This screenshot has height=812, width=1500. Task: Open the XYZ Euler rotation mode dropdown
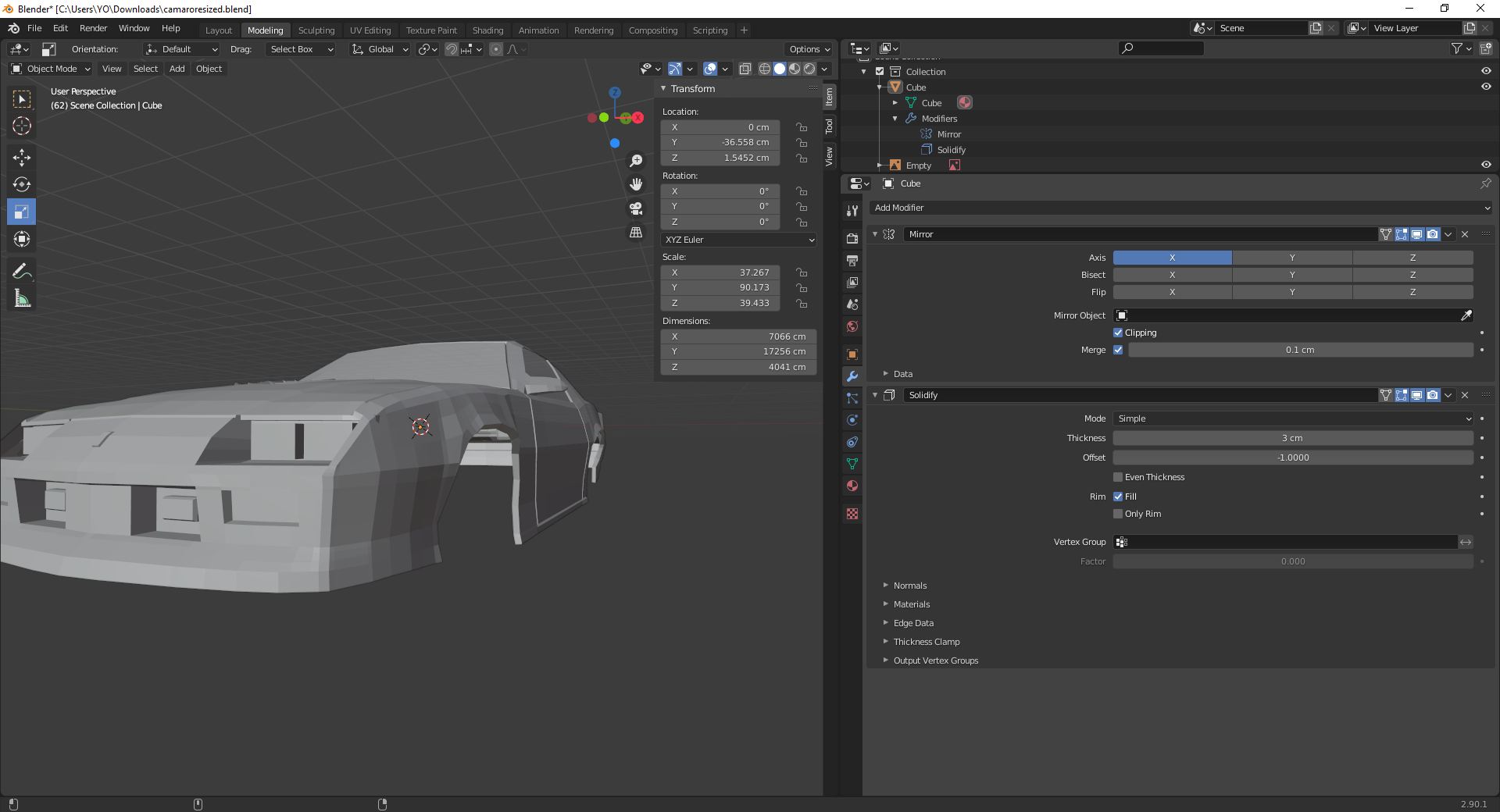pyautogui.click(x=739, y=240)
